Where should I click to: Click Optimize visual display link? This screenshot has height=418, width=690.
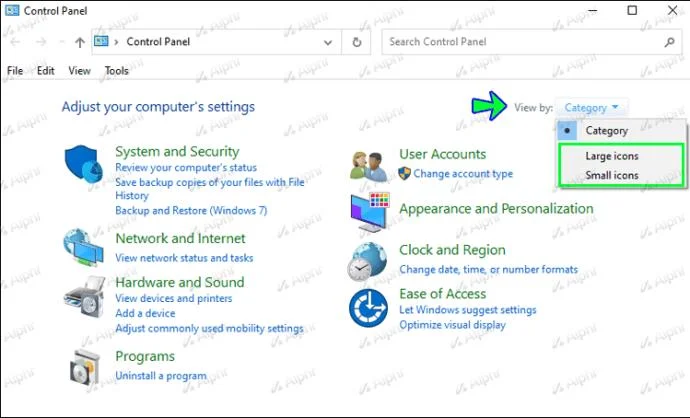(x=452, y=325)
